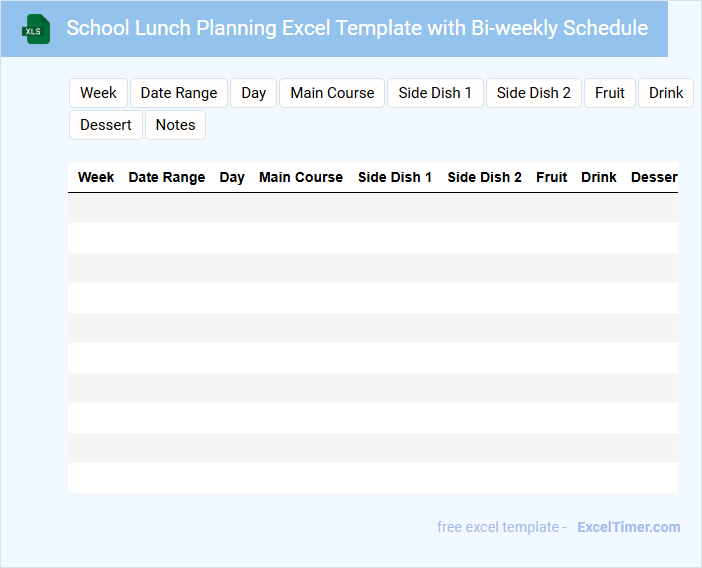Viewport: 702px width, 568px height.
Task: Click the Date Range column header
Action: [167, 177]
